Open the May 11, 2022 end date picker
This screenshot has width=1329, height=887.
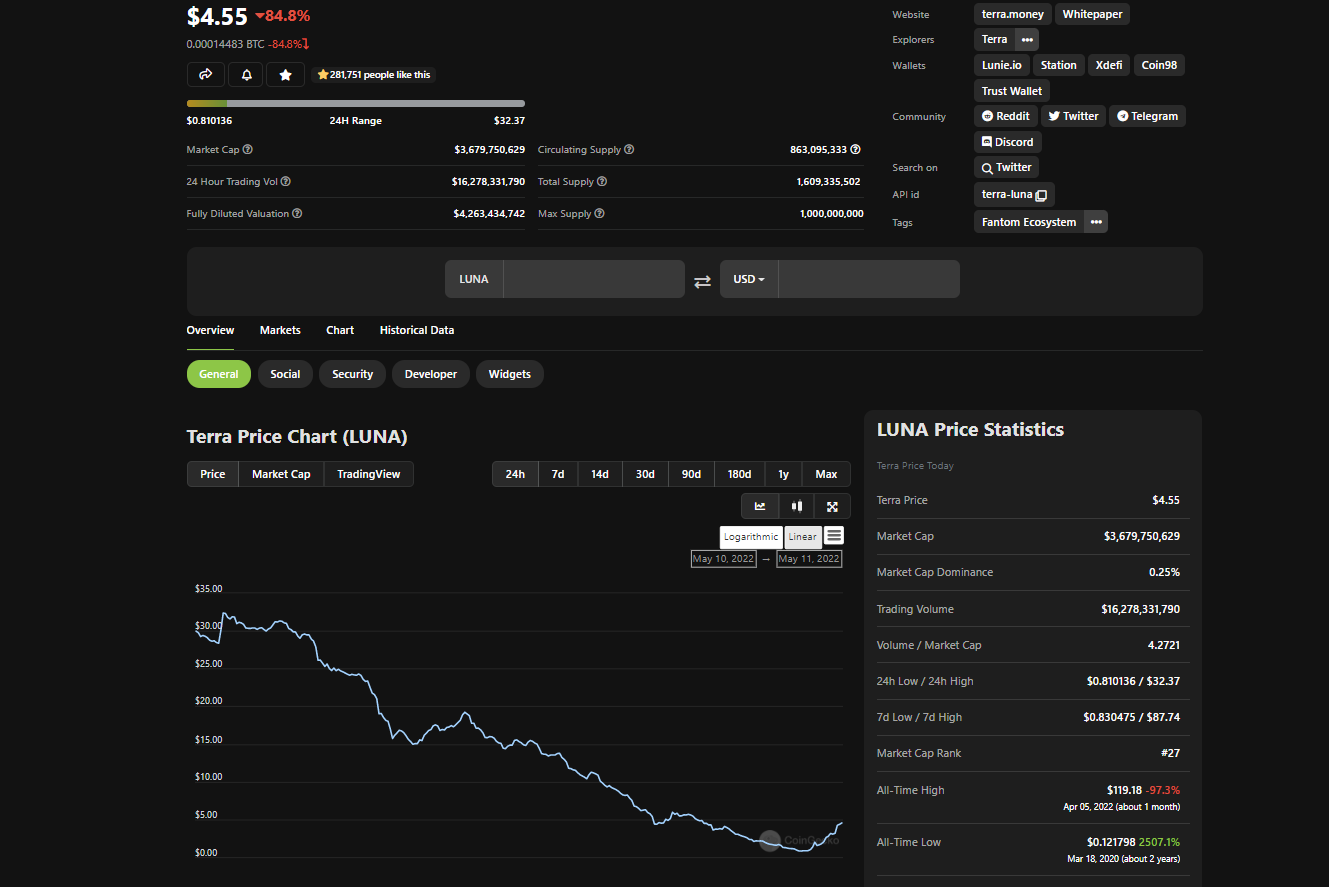[809, 559]
